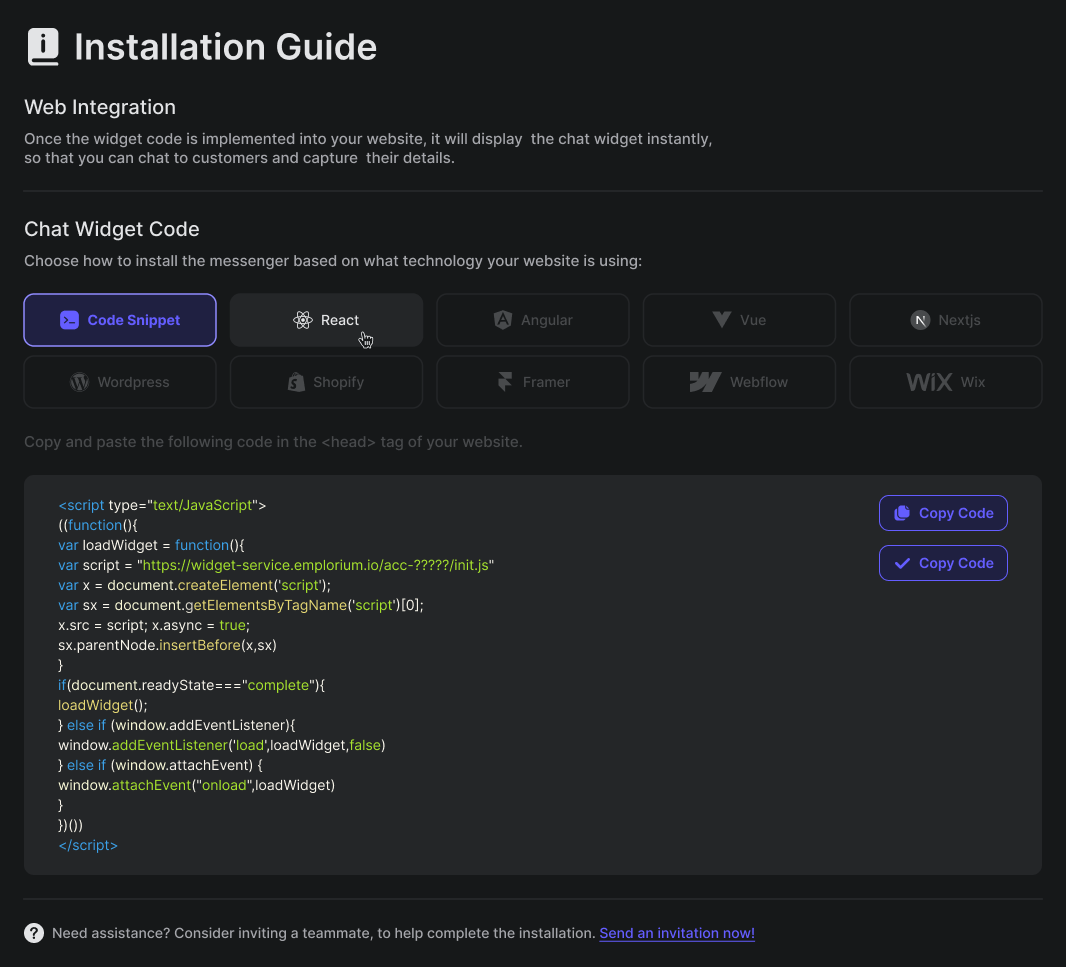Click the React atom logo icon
1066x967 pixels.
point(303,320)
